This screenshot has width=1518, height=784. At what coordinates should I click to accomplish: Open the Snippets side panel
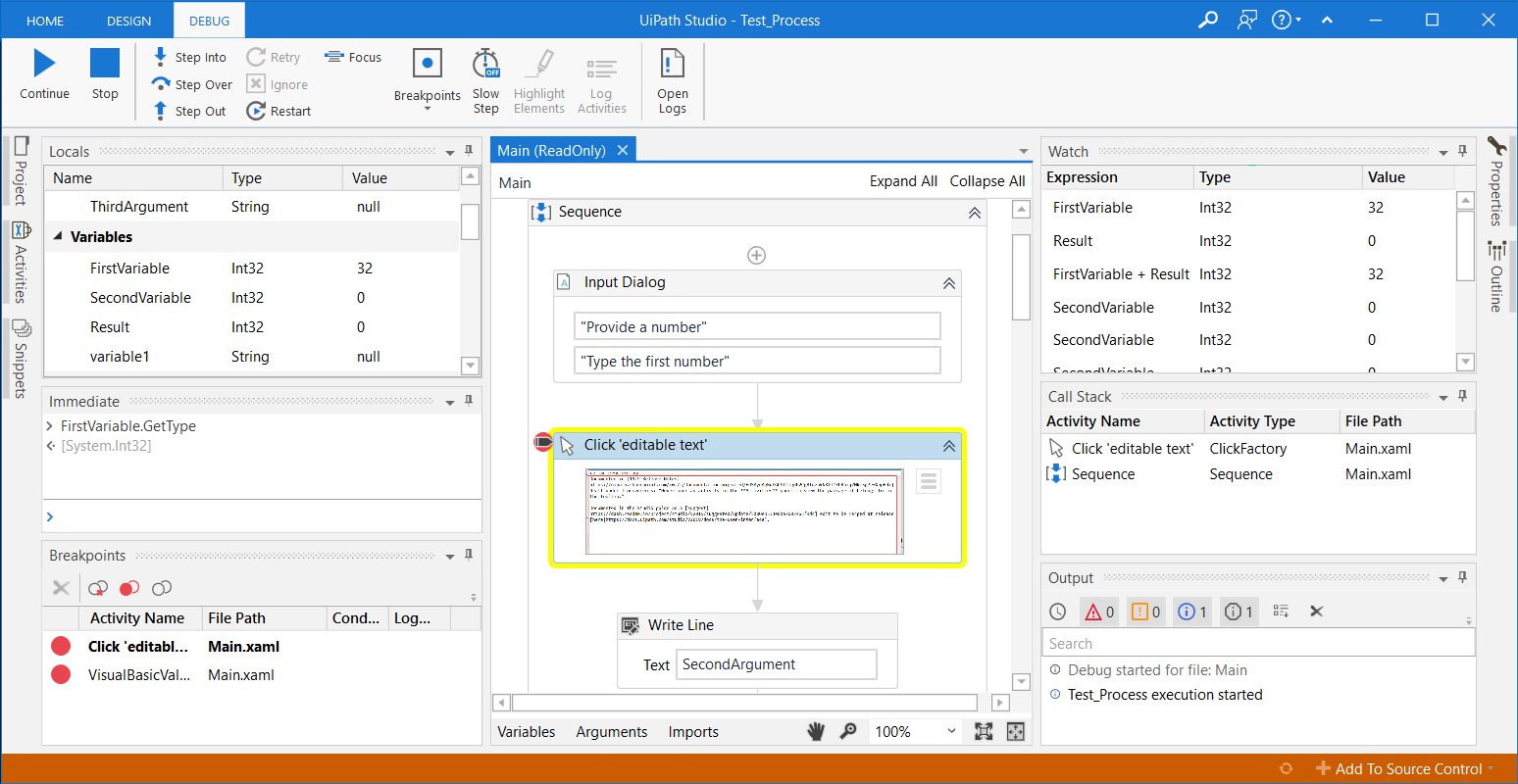(21, 359)
